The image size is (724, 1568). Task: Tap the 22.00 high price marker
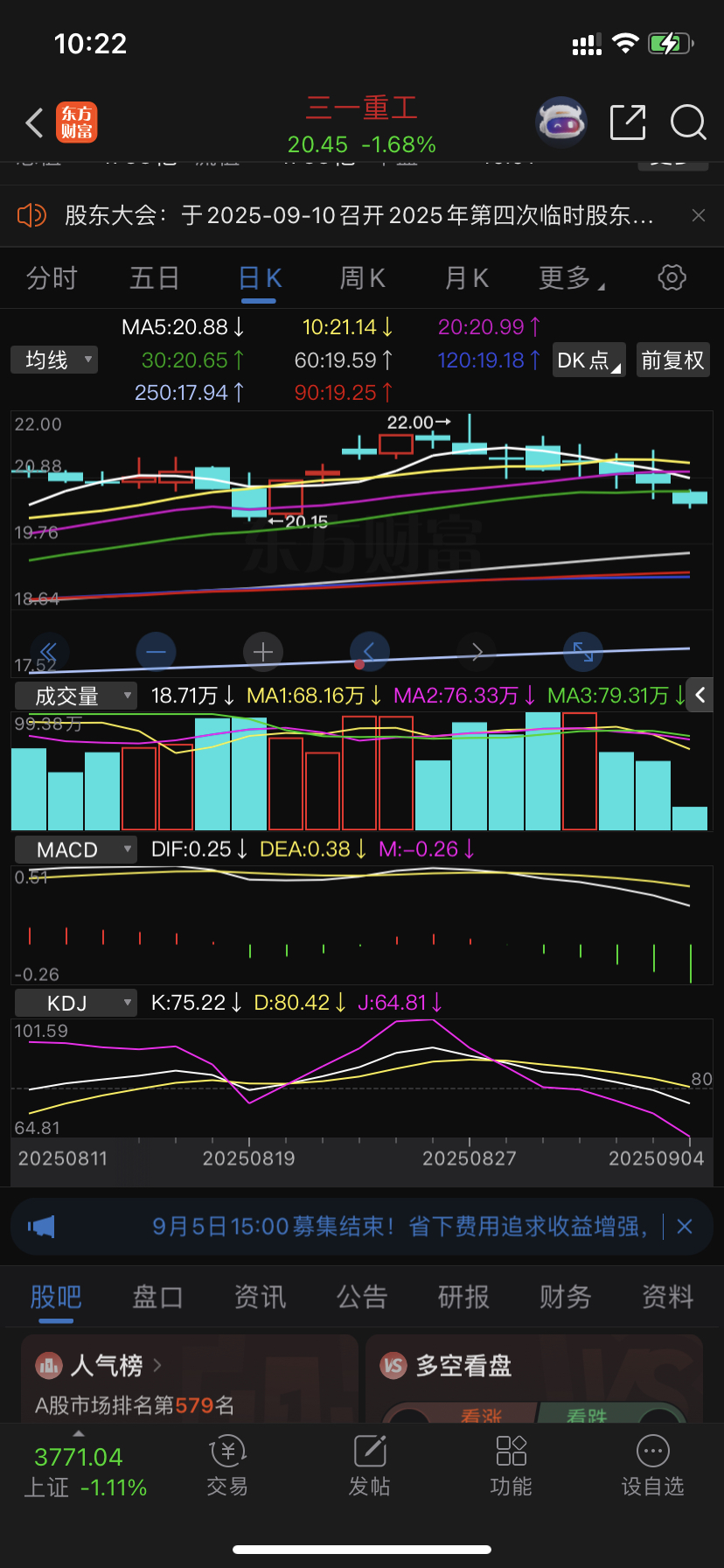[x=419, y=422]
